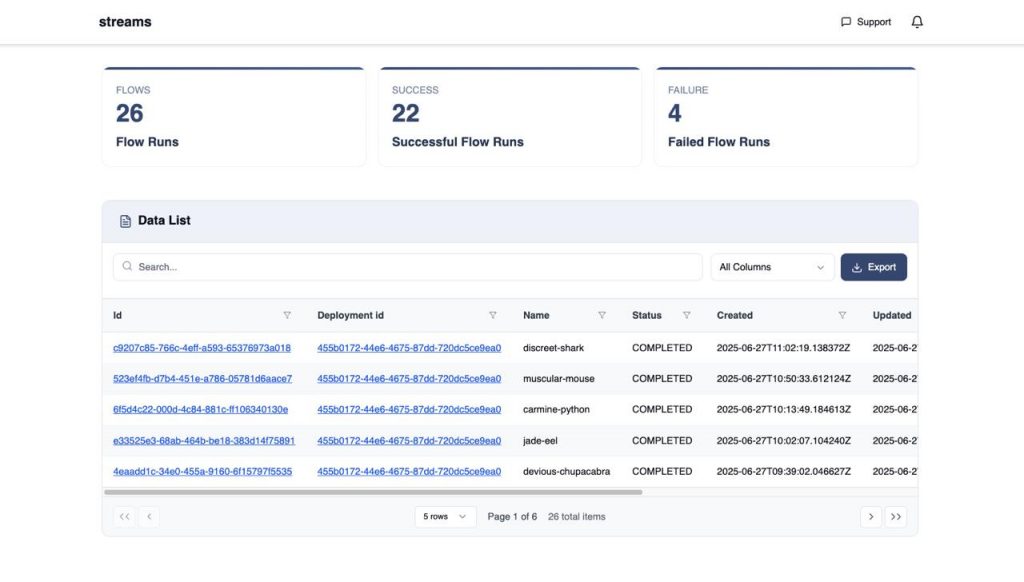Open the Id column filter icon
The width and height of the screenshot is (1024, 582).
(289, 315)
